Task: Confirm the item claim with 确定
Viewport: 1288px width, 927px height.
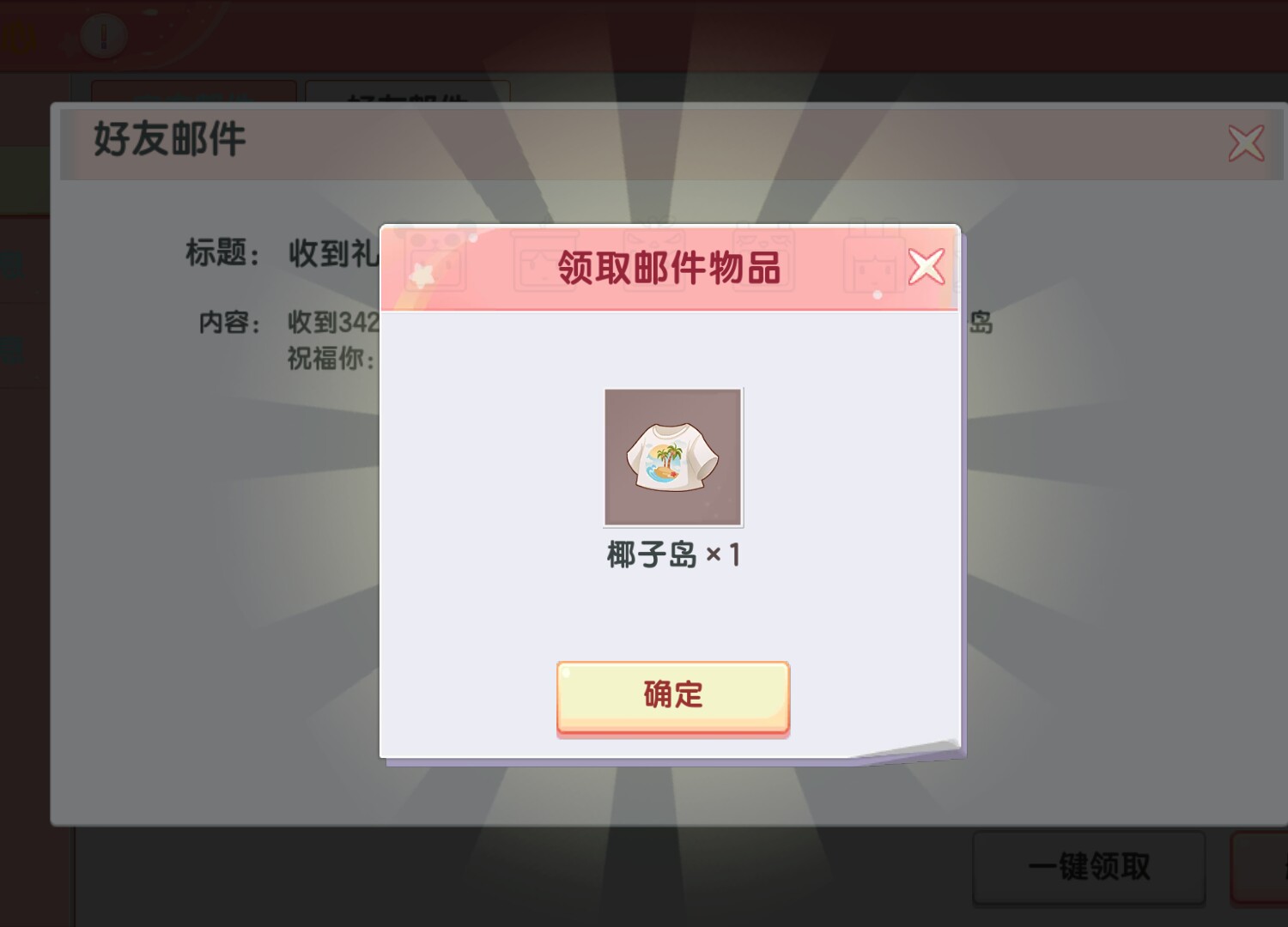Action: pyautogui.click(x=673, y=697)
